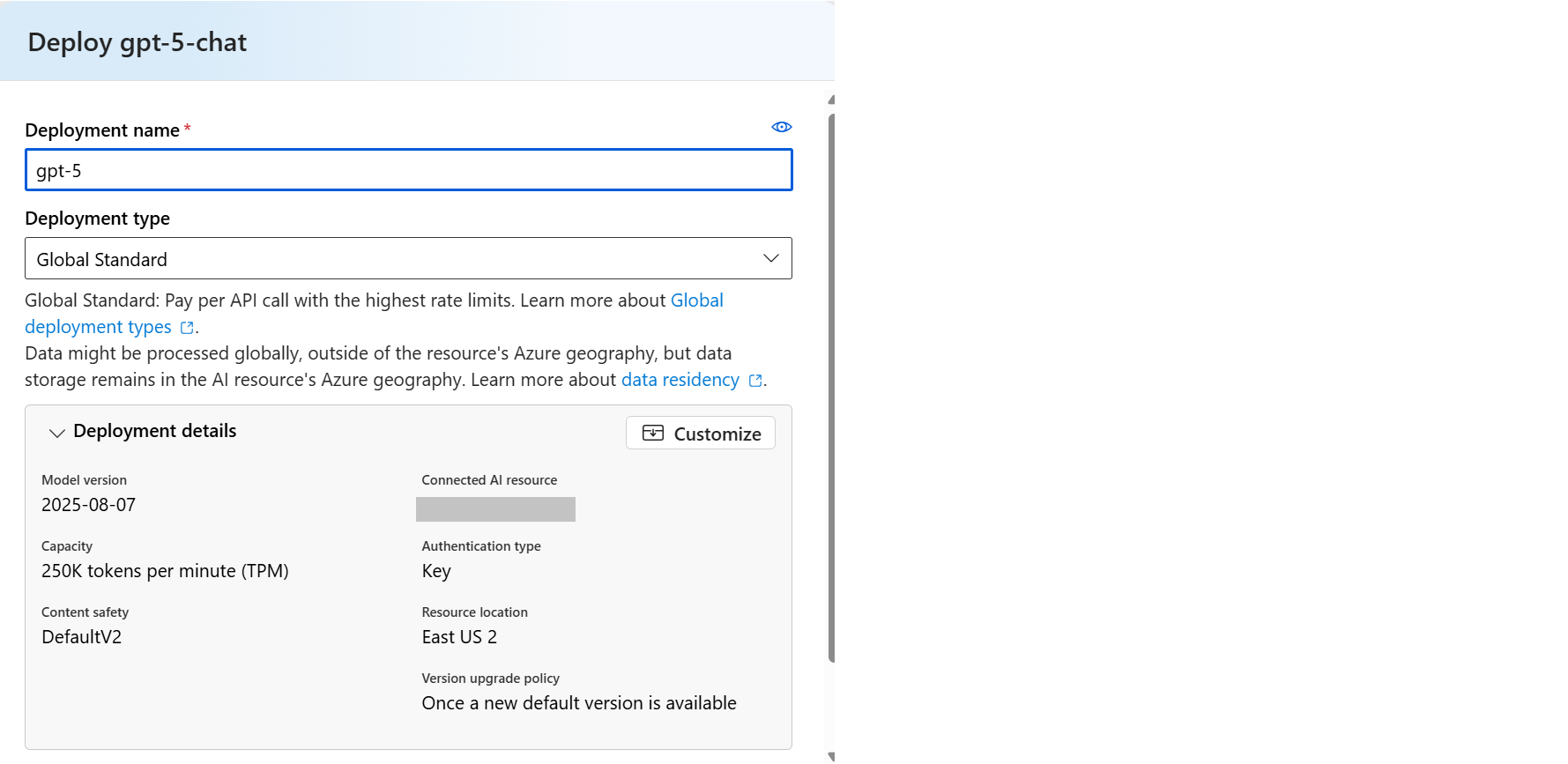Click the Connected AI resource label
Screen dimensions: 1568x764
489,480
